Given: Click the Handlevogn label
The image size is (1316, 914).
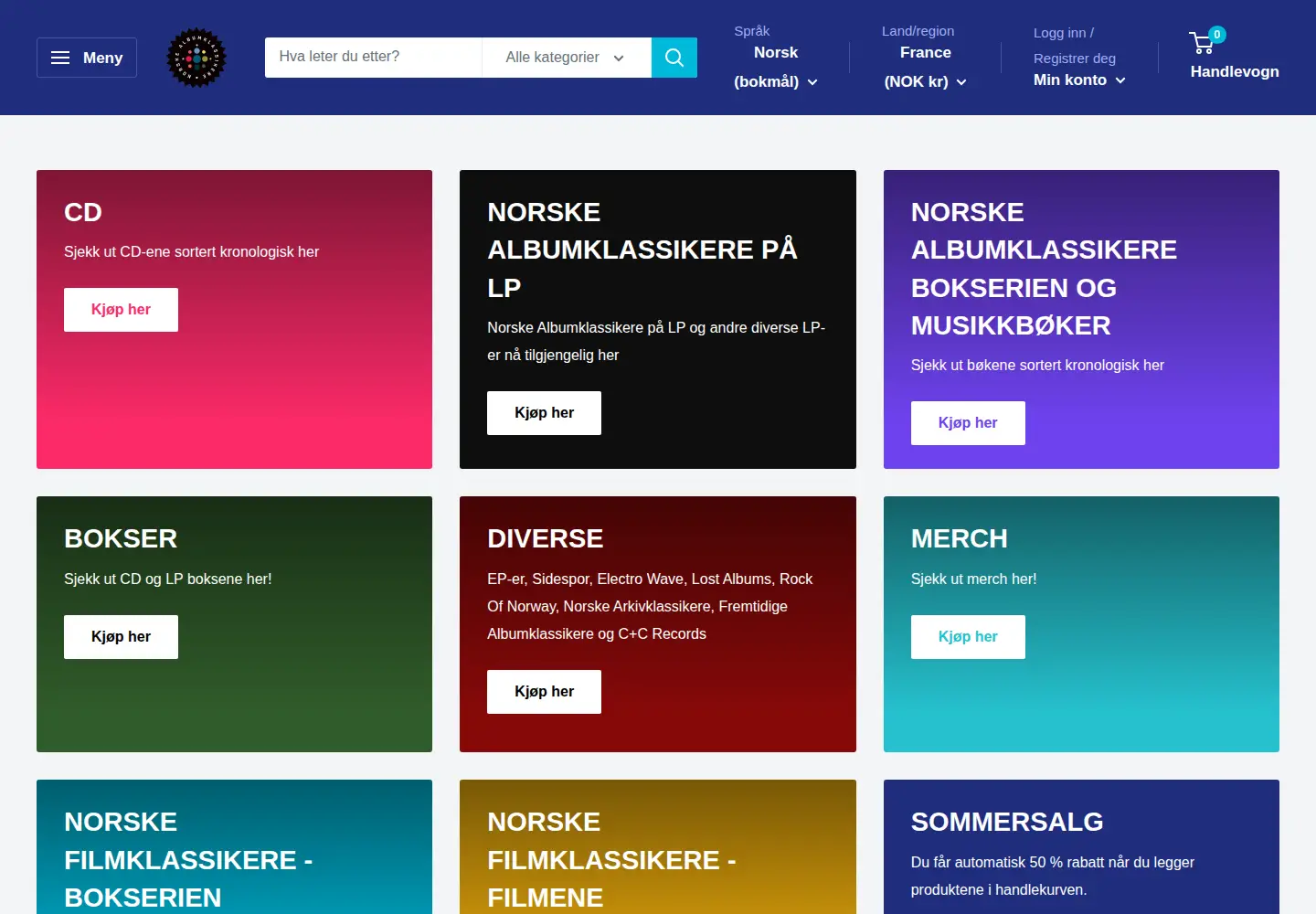Looking at the screenshot, I should (x=1235, y=72).
